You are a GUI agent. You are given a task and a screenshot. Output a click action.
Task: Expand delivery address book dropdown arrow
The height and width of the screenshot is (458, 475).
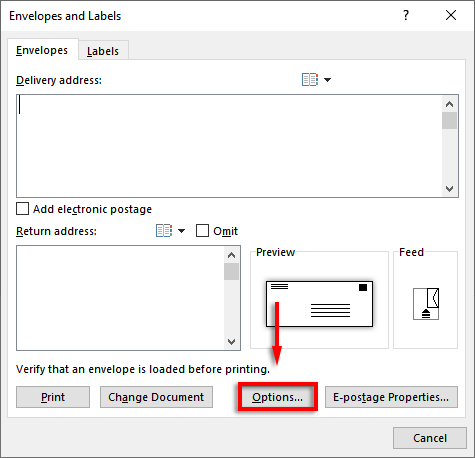327,80
